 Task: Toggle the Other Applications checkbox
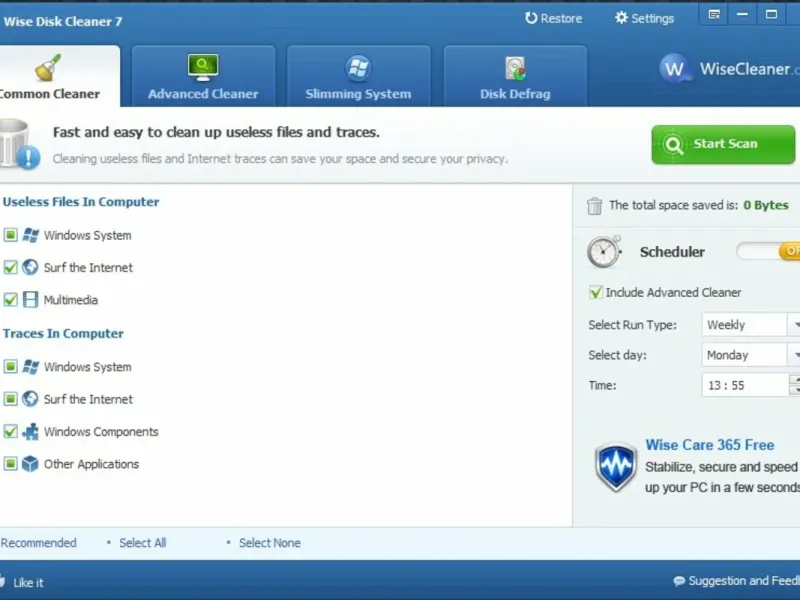point(10,463)
